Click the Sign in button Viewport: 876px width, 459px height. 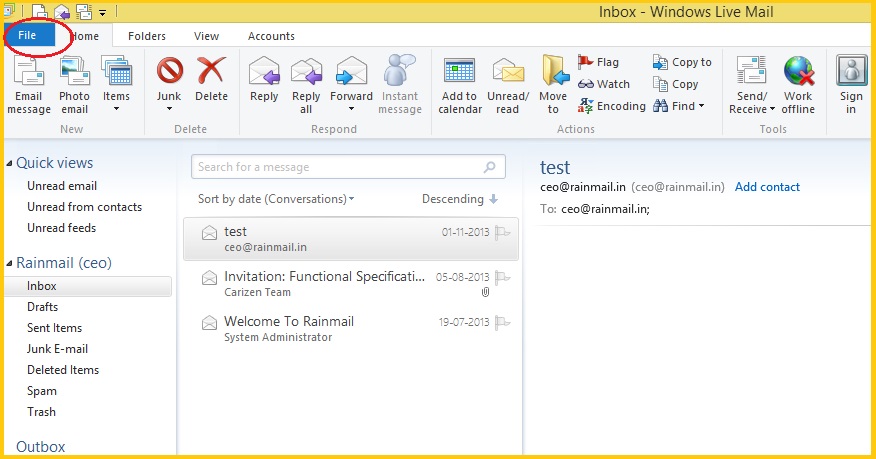pos(851,85)
